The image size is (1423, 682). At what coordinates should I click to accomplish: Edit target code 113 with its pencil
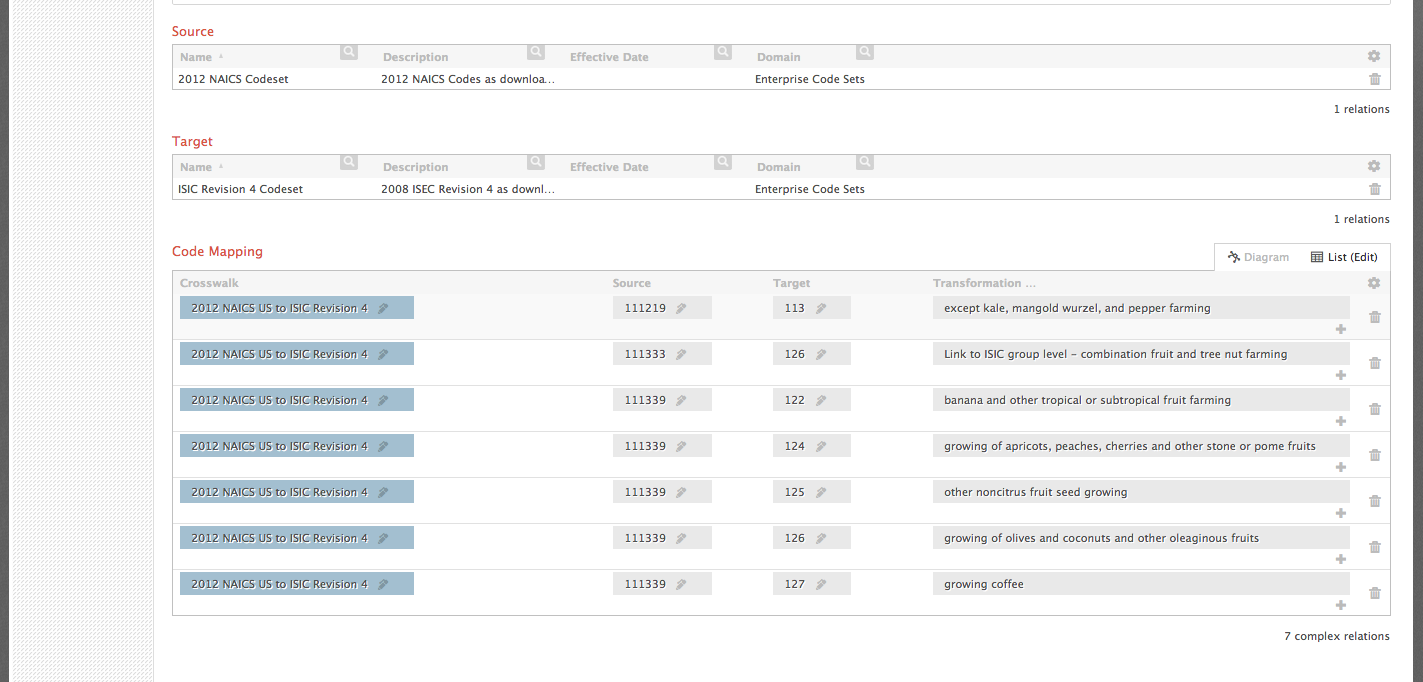click(x=821, y=308)
